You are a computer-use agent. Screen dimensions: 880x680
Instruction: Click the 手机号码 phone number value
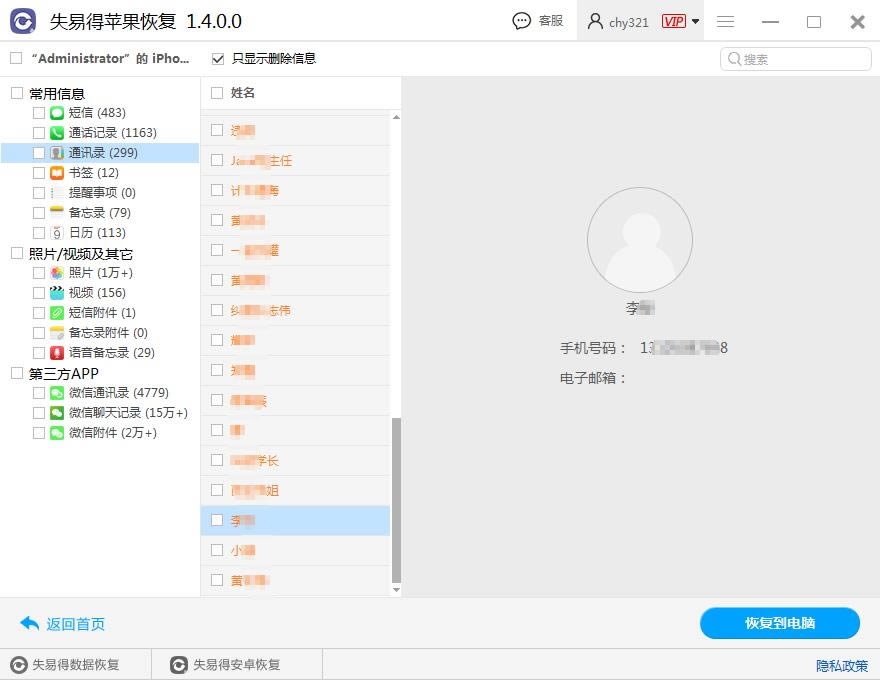point(684,348)
